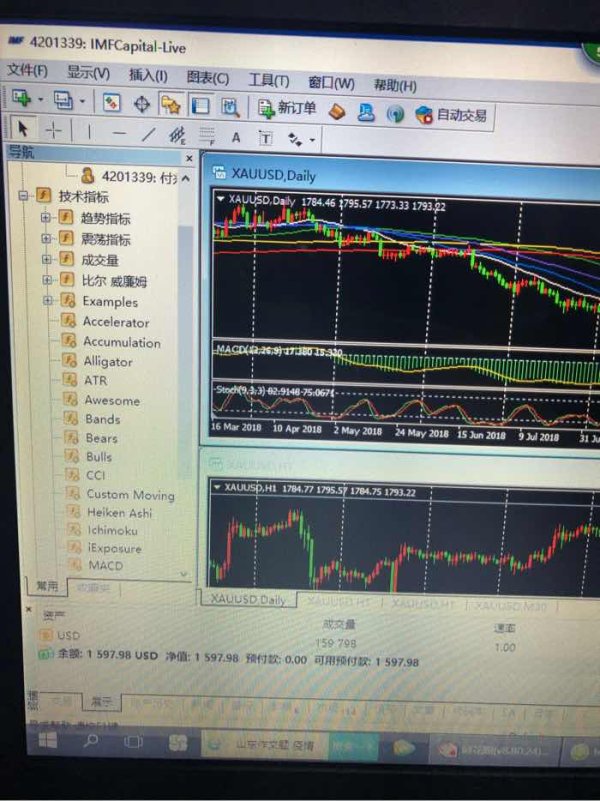
Task: Toggle the 自动交易 (AutoTrading) button
Action: 450,115
